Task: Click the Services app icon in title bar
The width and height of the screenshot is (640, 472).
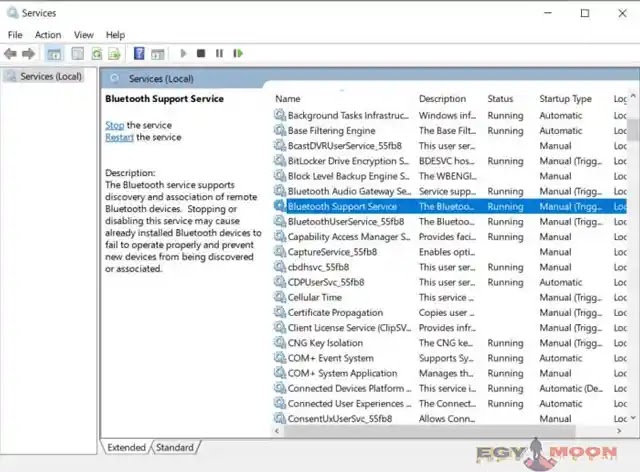Action: pos(13,13)
